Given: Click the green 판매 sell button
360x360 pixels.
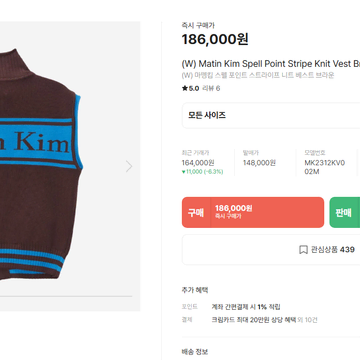Looking at the screenshot, I should click(x=345, y=212).
